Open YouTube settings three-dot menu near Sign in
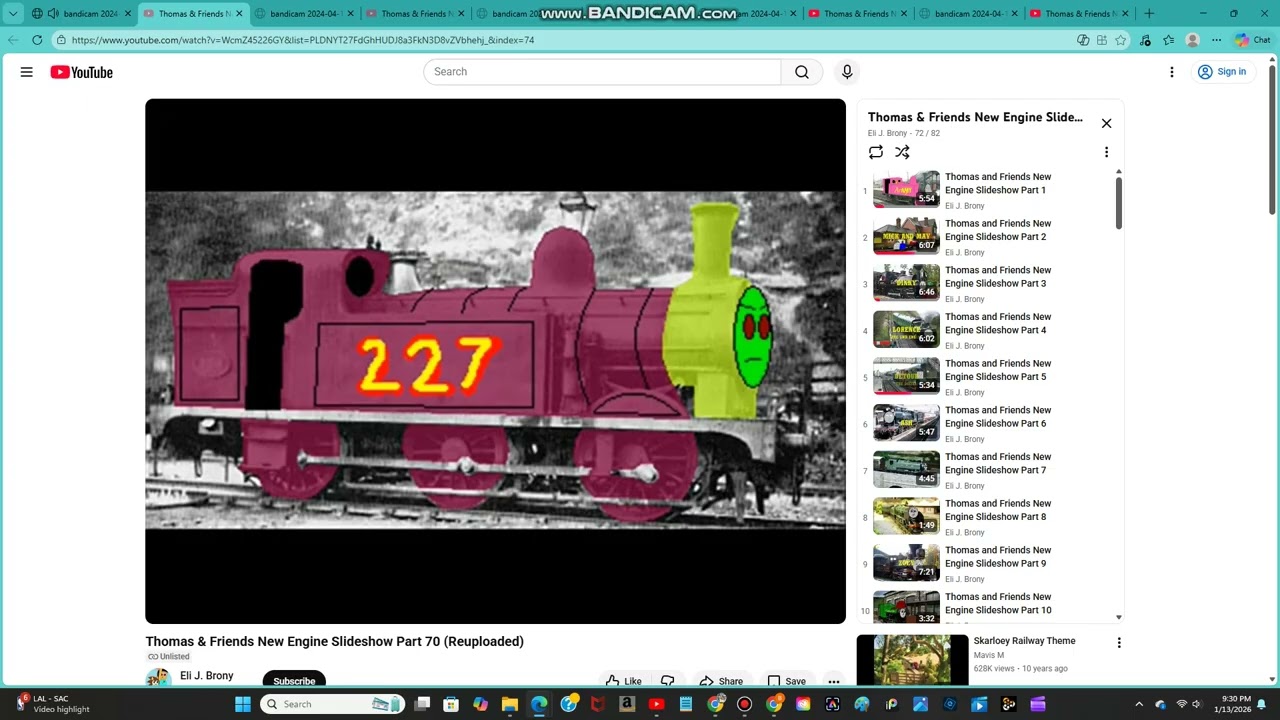The height and width of the screenshot is (720, 1280). [1172, 72]
